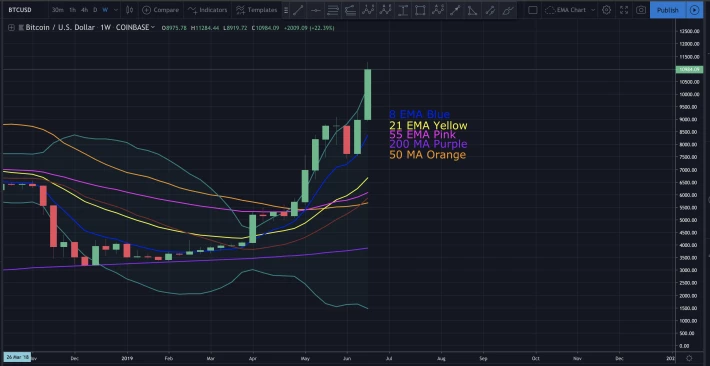Select the '50 MA Orange' text annotation
Screen dimensions: 710x366
(x=427, y=155)
